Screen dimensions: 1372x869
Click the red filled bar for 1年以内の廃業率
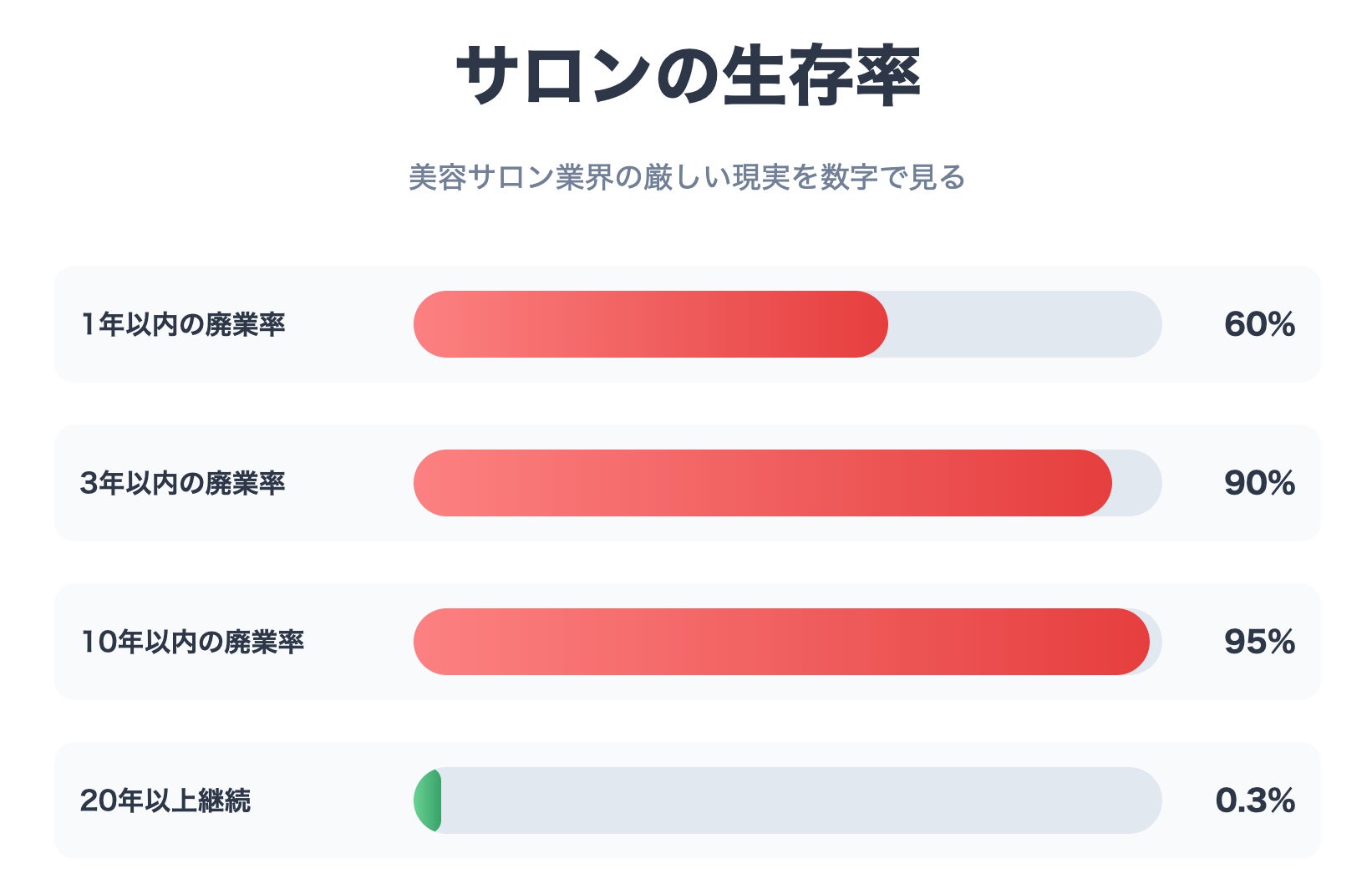coord(650,324)
